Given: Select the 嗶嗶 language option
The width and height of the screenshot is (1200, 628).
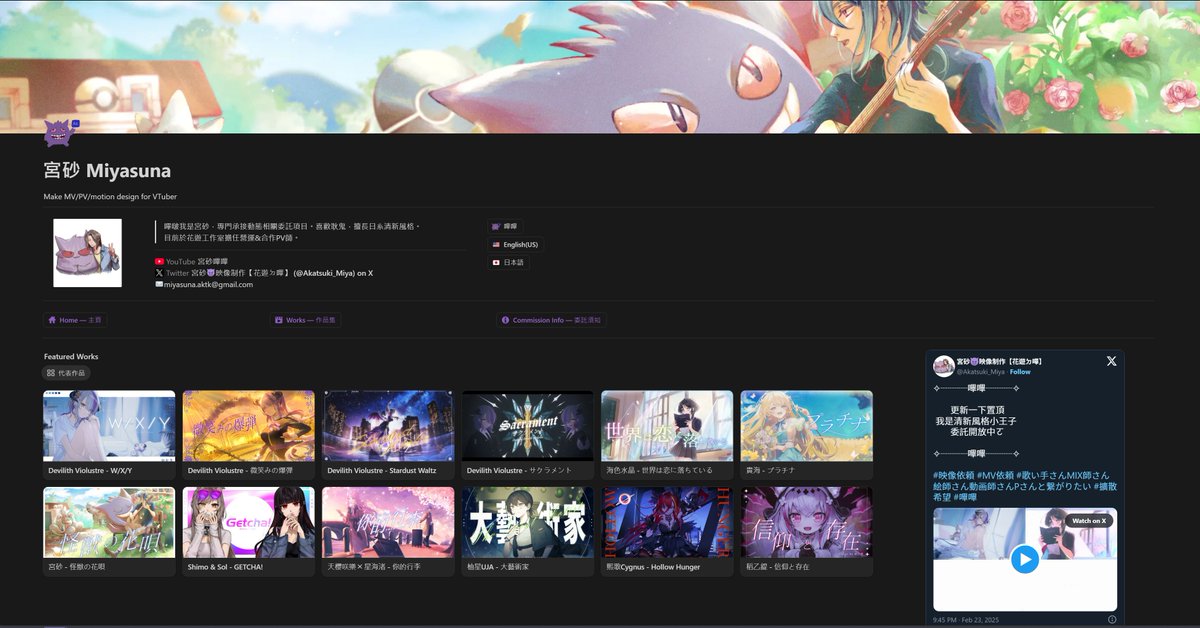Looking at the screenshot, I should (x=505, y=227).
